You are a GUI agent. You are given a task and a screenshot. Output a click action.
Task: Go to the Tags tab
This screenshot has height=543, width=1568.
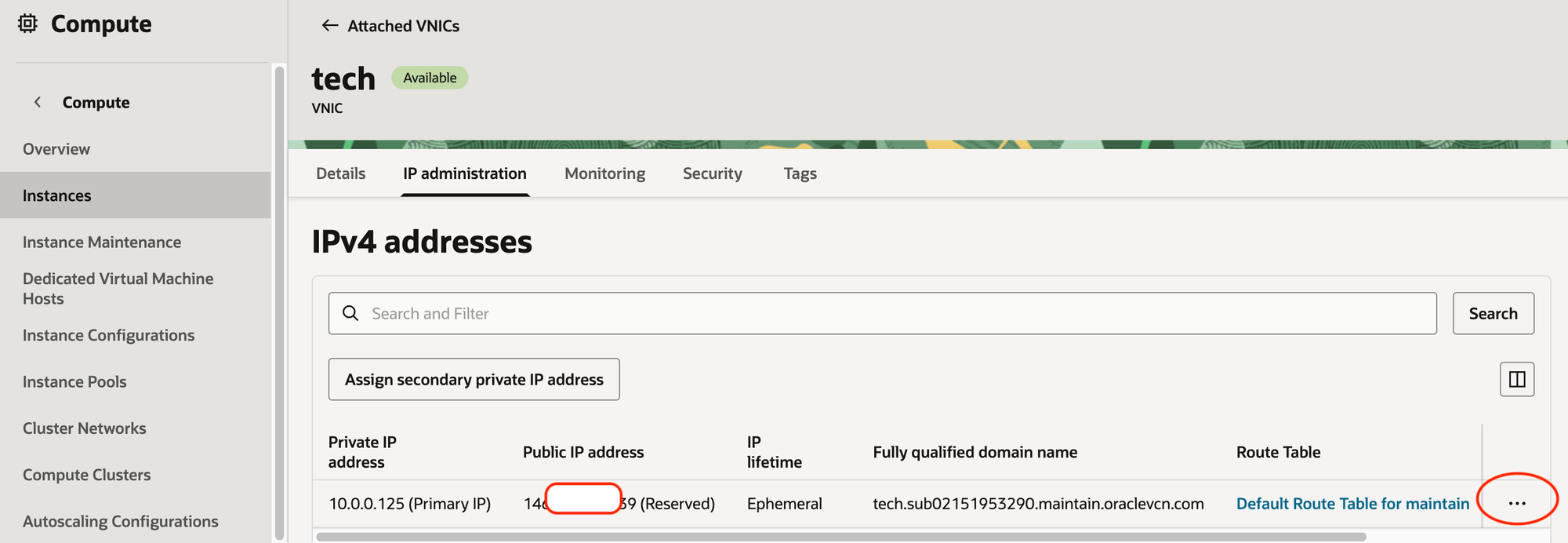[800, 173]
